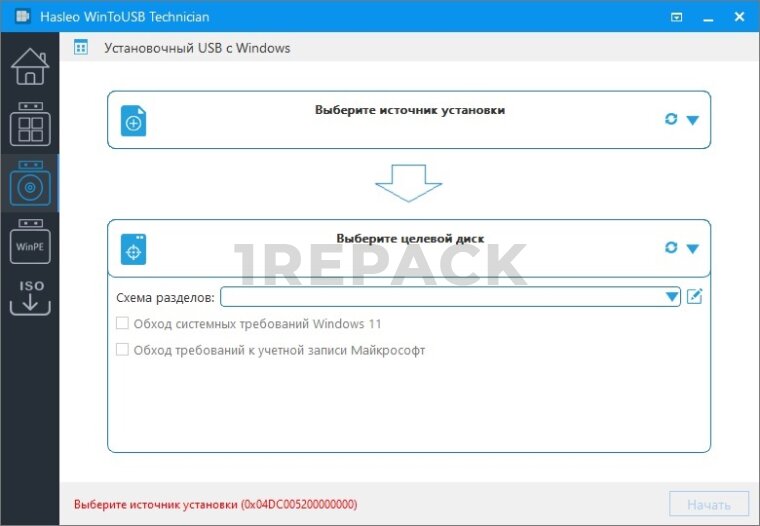Open the WinPE USB creator icon
The height and width of the screenshot is (526, 760).
point(30,241)
